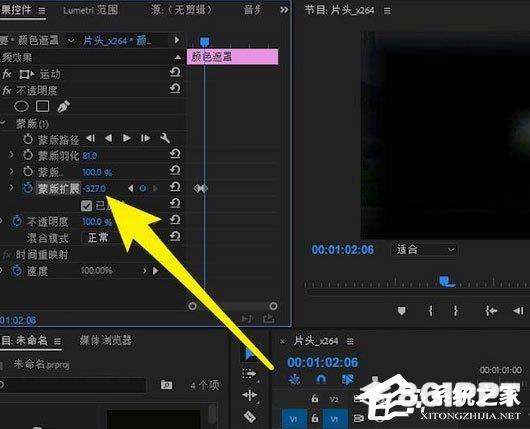
Task: Toggle 不透明度 stopwatch animation
Action: click(x=17, y=221)
